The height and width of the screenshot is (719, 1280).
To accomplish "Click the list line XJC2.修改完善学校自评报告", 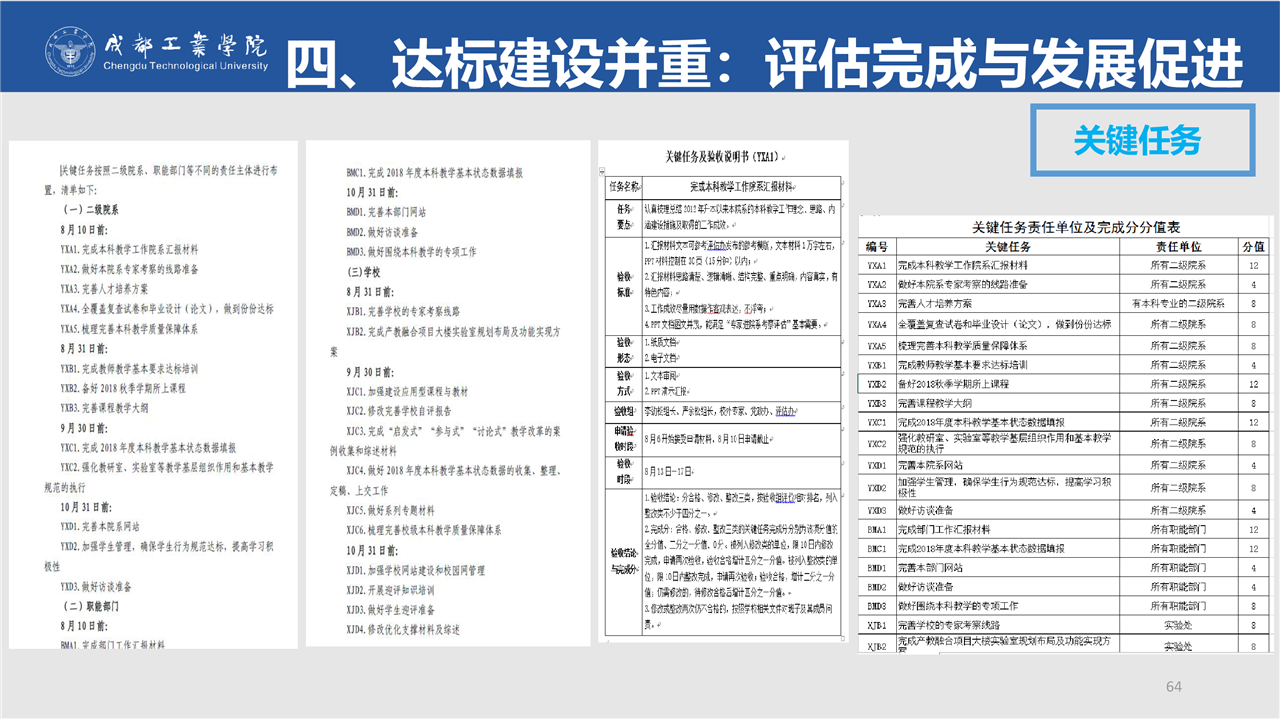I will coord(401,411).
